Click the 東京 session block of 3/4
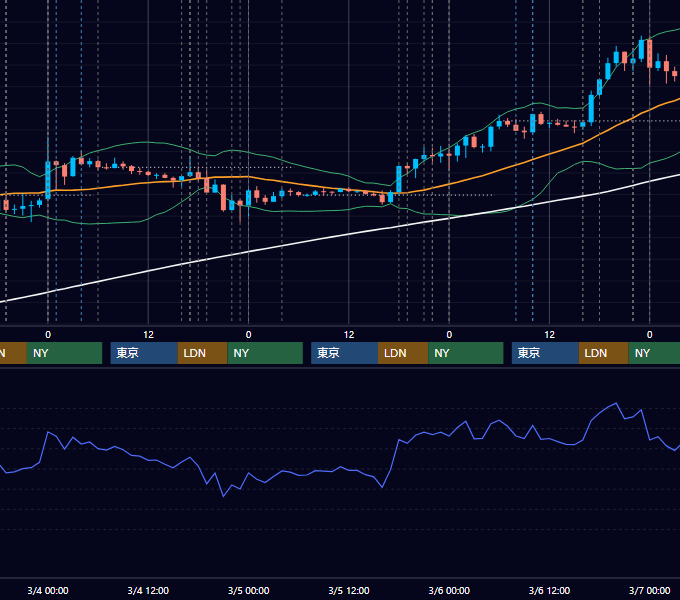The image size is (680, 600). click(144, 353)
